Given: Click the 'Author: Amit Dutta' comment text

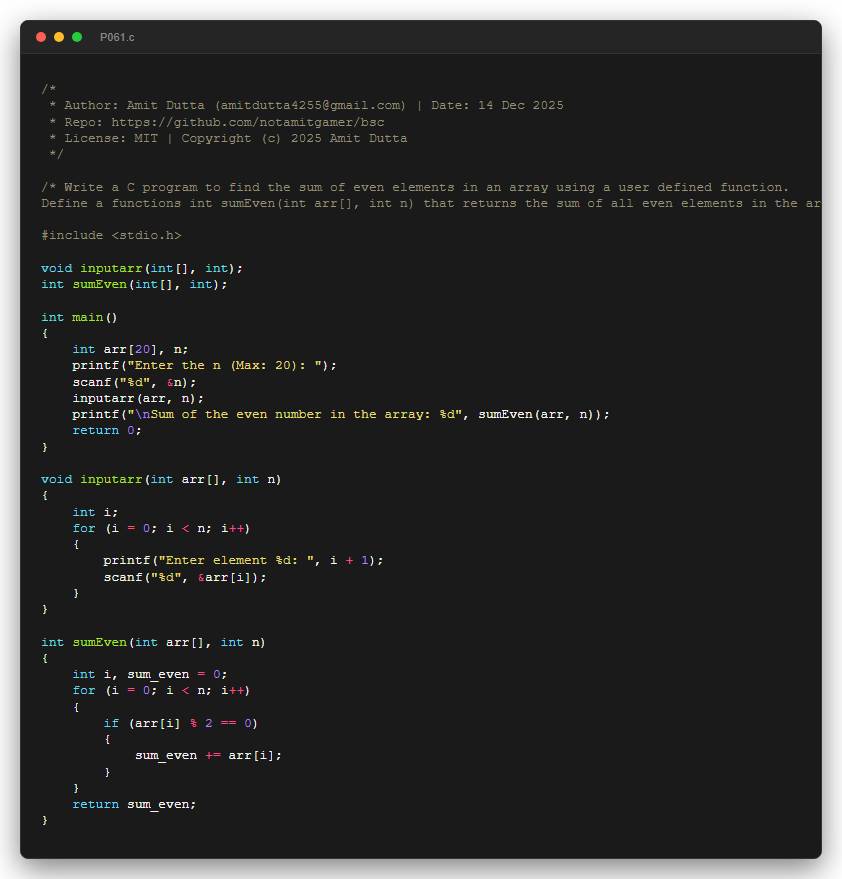Looking at the screenshot, I should 134,105.
